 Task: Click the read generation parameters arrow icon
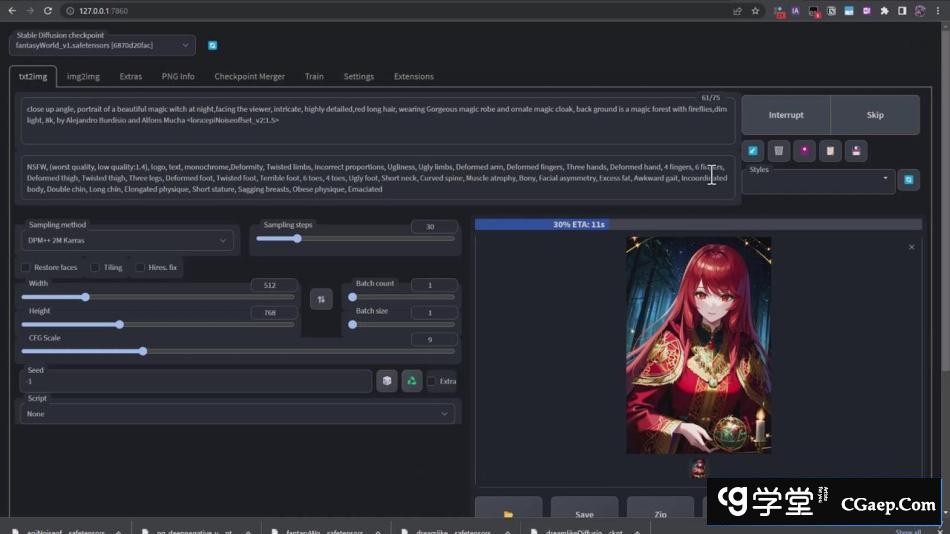tap(754, 151)
